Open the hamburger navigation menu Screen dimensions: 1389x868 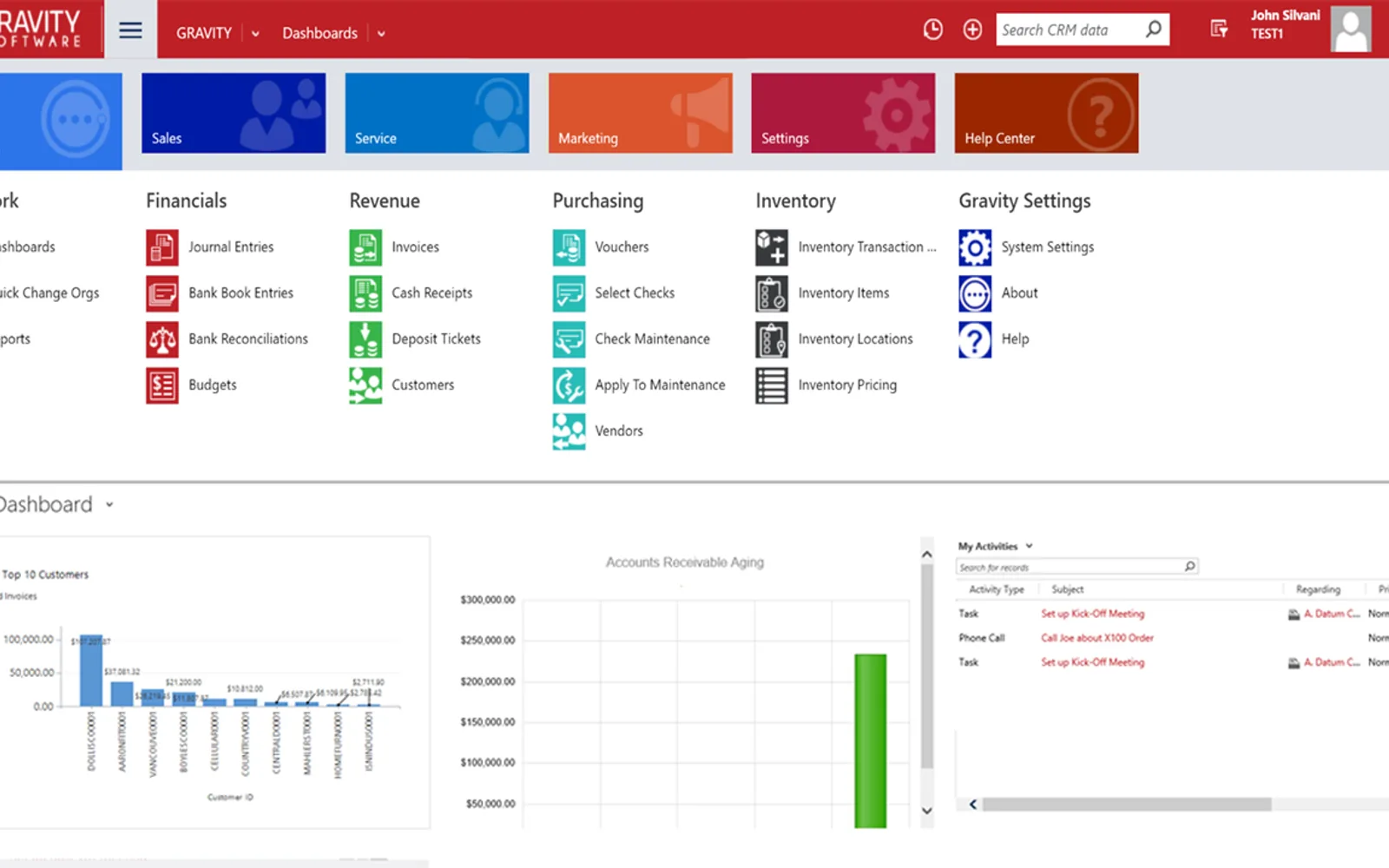pyautogui.click(x=130, y=30)
